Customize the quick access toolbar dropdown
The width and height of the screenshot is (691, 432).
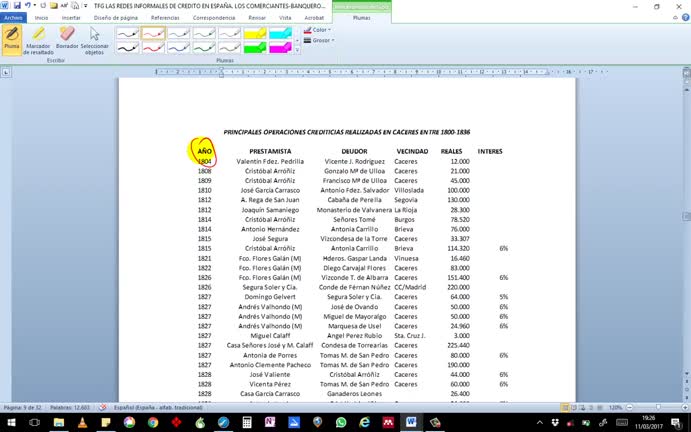[x=85, y=6]
